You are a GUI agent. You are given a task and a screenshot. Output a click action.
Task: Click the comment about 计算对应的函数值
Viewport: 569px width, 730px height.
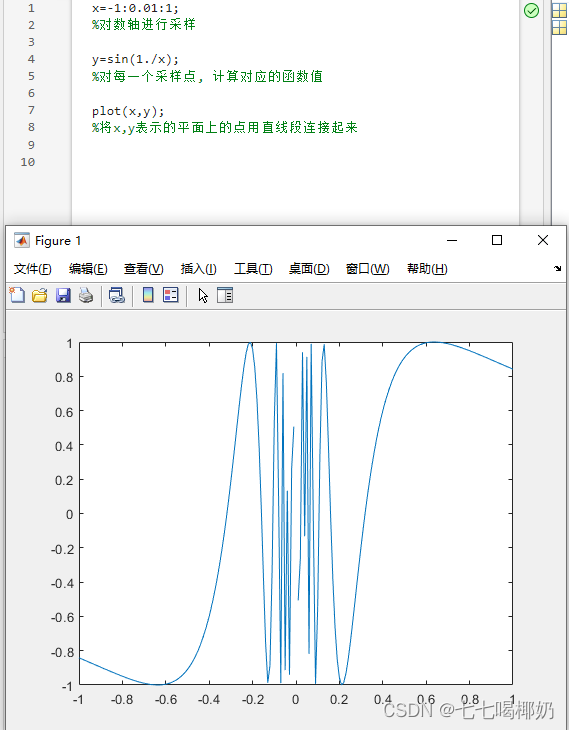(207, 76)
